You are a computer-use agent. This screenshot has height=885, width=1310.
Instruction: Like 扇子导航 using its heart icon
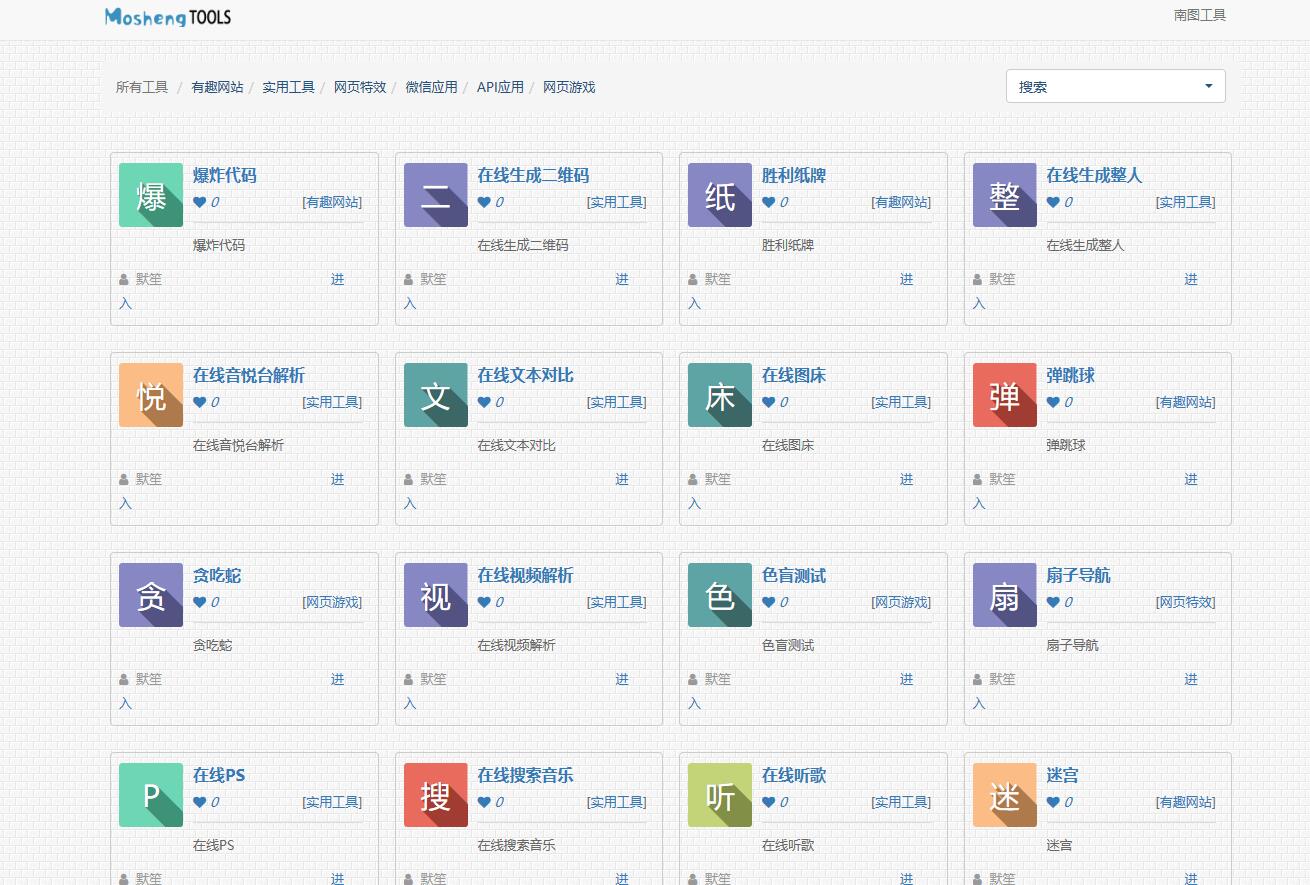pyautogui.click(x=1053, y=602)
